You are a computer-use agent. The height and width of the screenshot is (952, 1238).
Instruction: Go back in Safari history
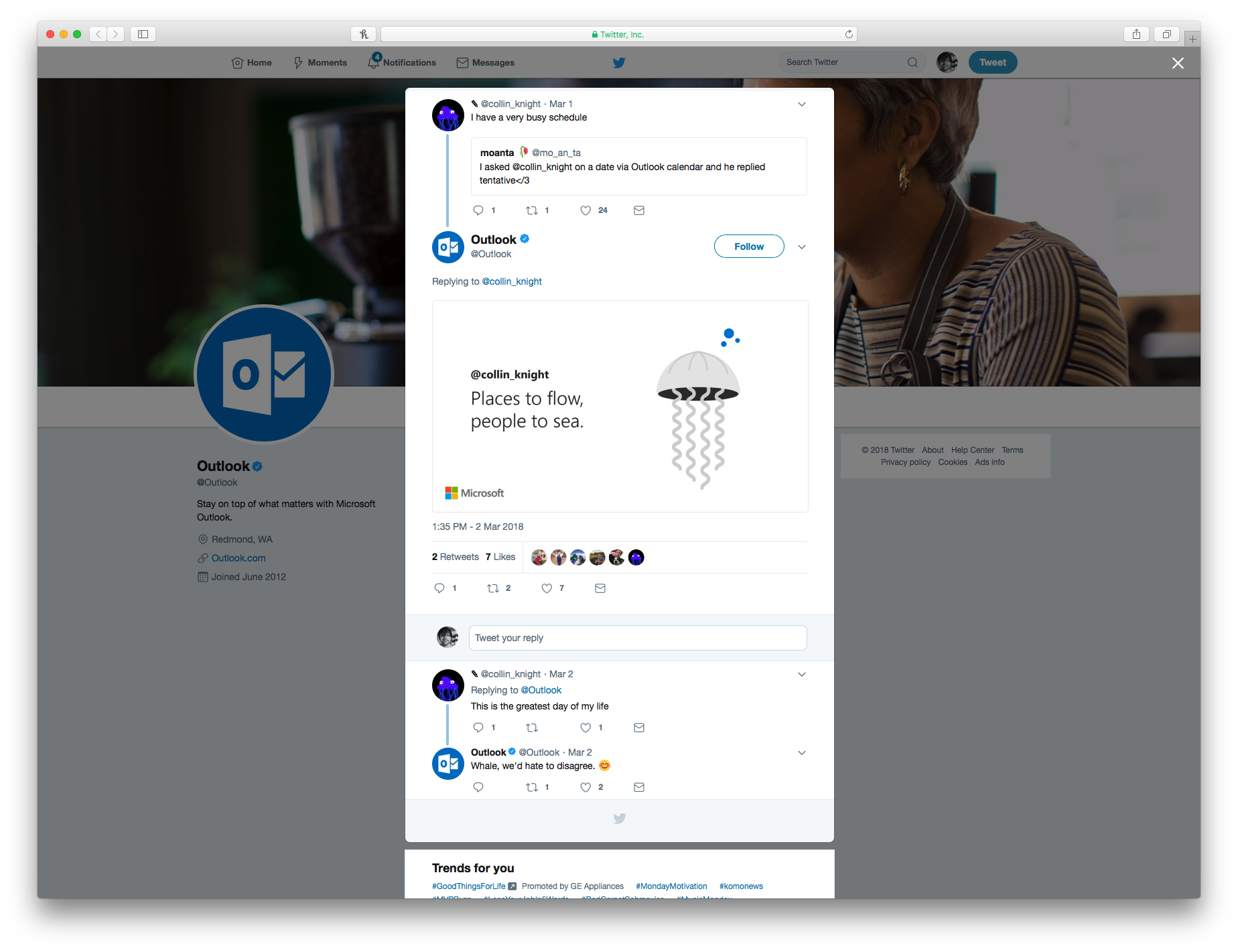[98, 34]
